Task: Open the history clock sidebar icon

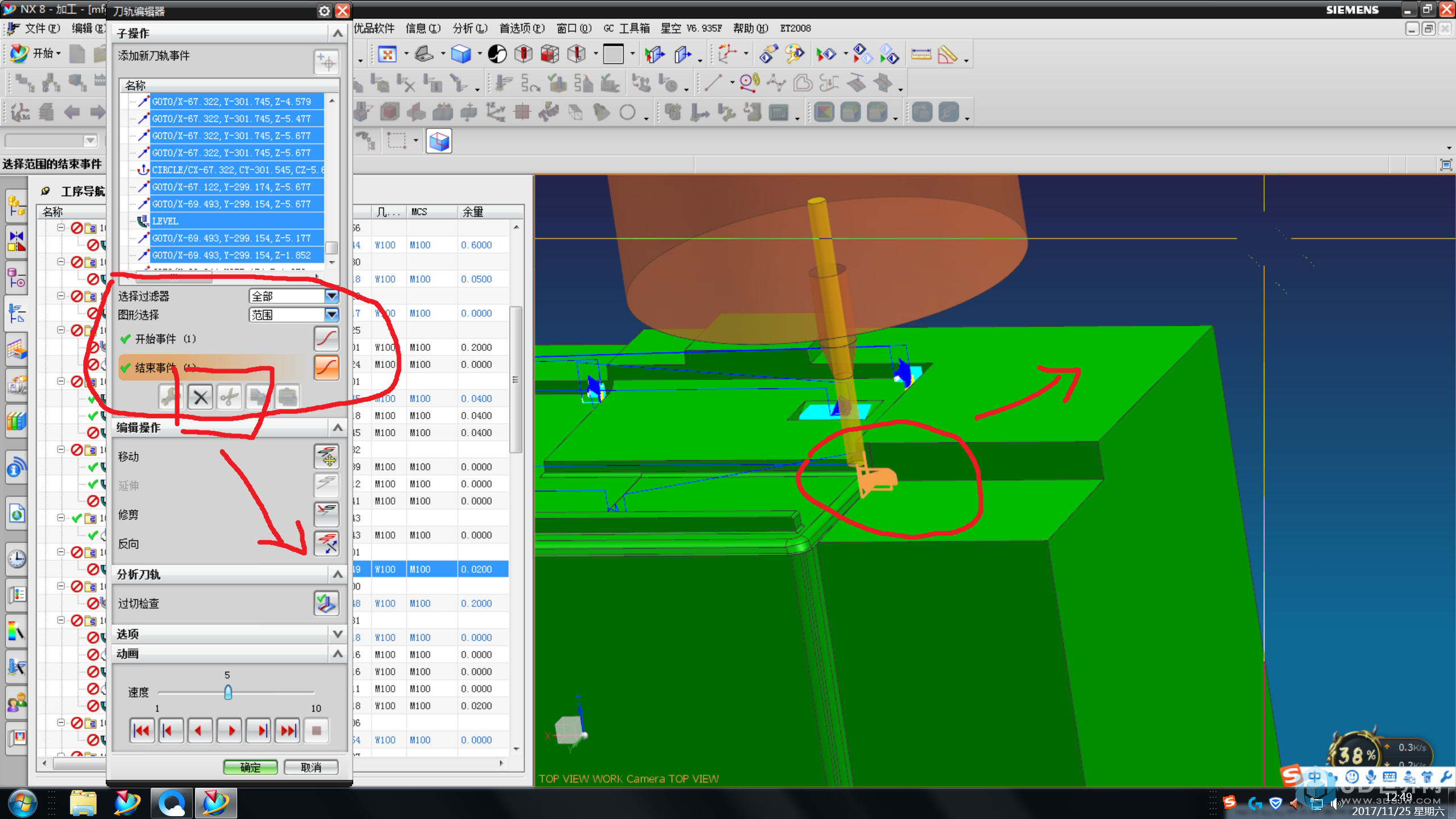Action: (x=17, y=559)
